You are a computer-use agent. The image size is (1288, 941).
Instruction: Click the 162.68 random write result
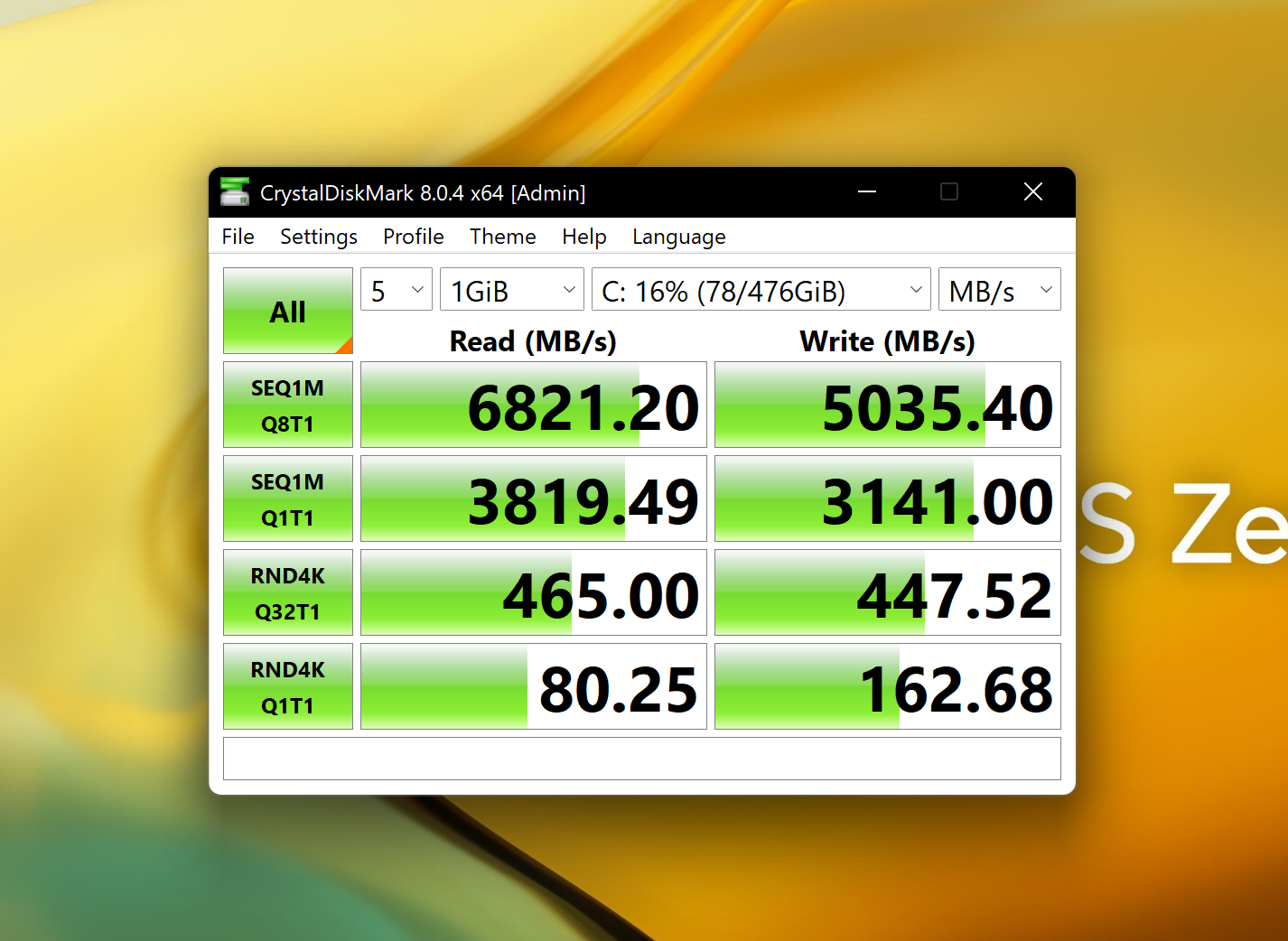click(x=888, y=686)
